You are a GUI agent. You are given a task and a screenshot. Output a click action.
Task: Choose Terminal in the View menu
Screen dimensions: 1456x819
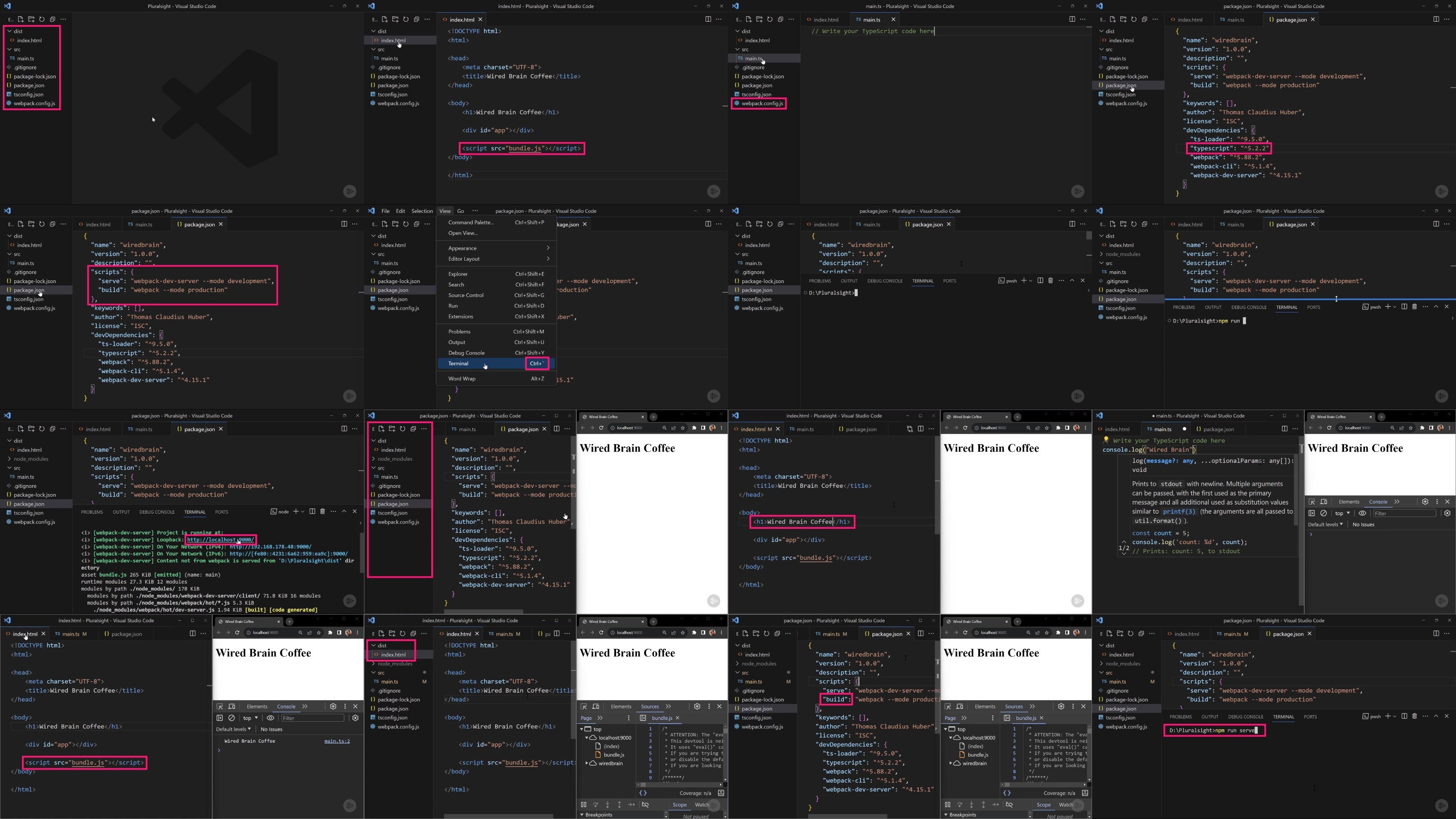click(495, 364)
